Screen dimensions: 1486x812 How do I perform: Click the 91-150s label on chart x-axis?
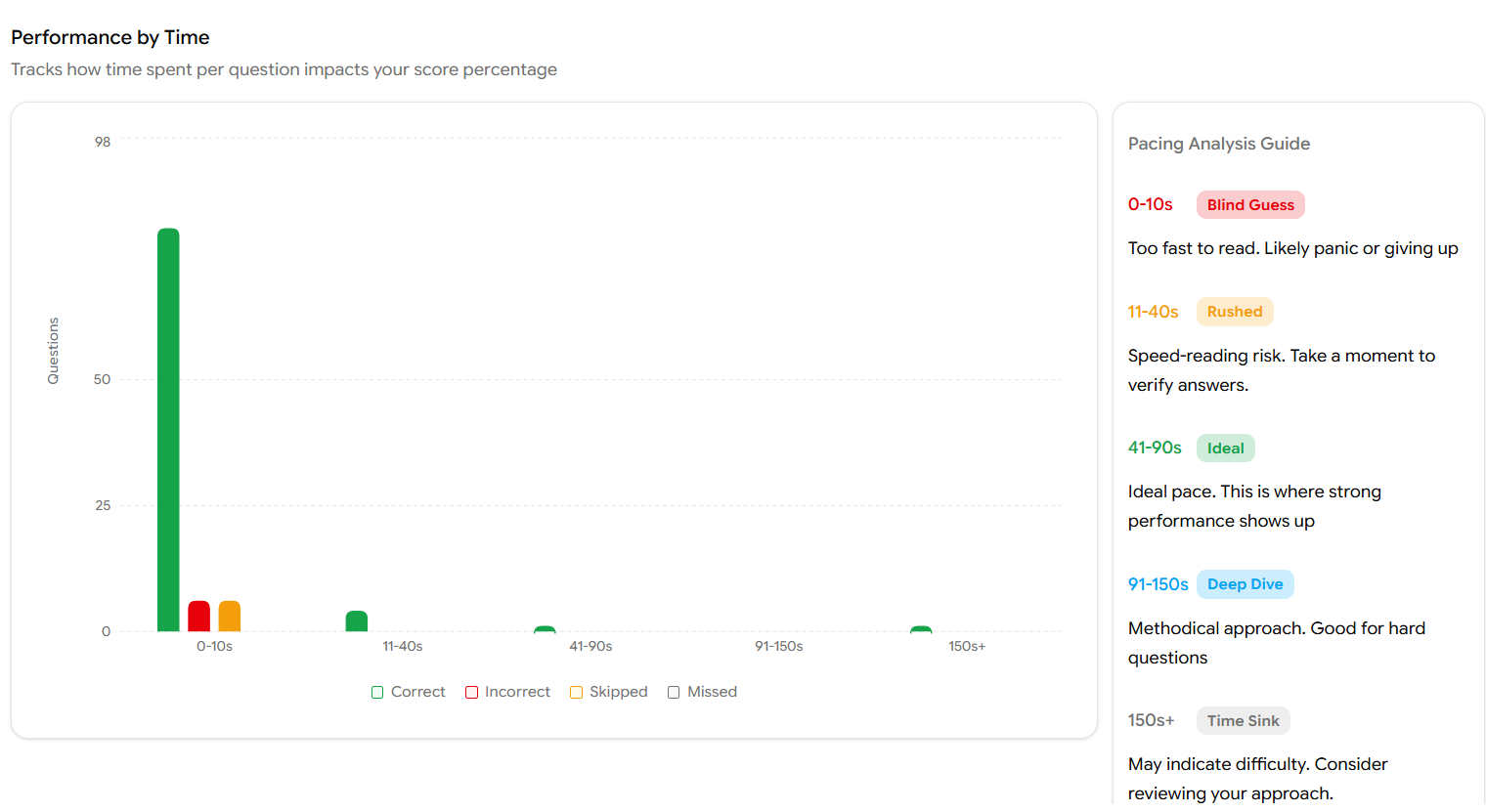(x=778, y=647)
